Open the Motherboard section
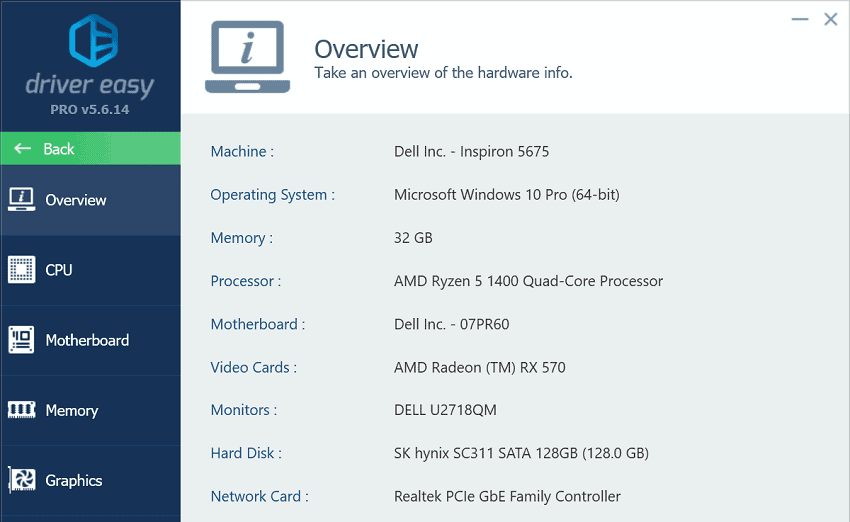Image resolution: width=850 pixels, height=522 pixels. [91, 340]
